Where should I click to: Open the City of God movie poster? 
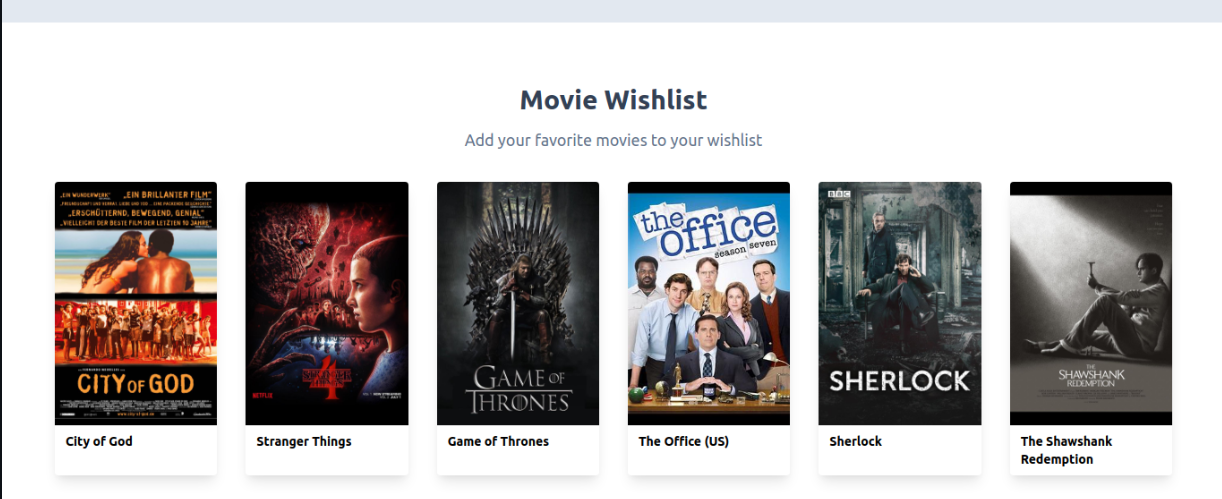click(x=136, y=303)
